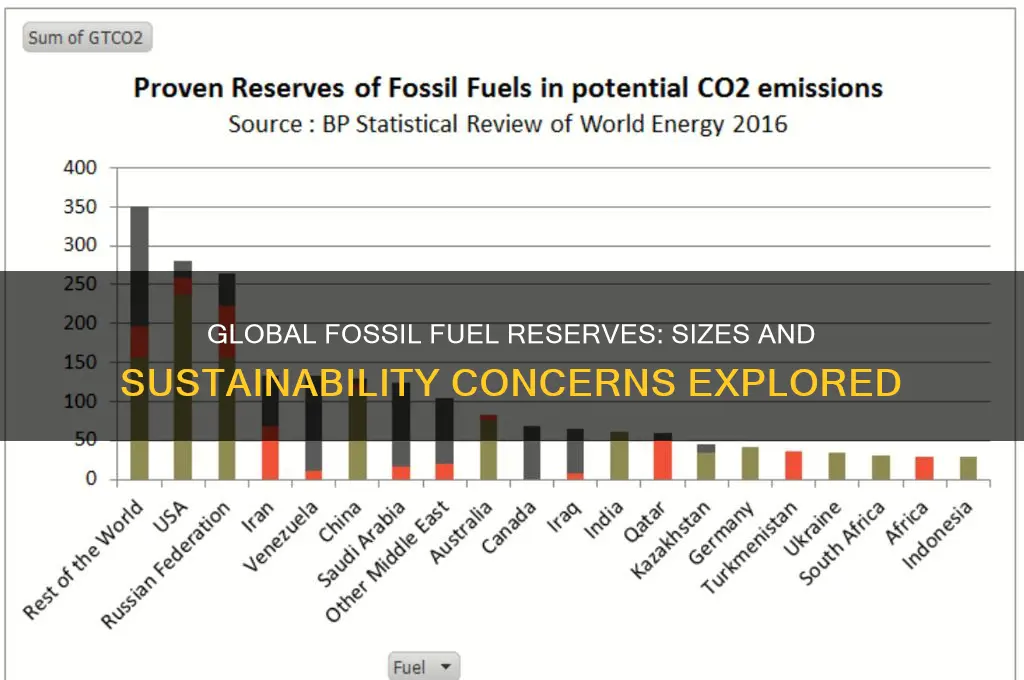
Task: Select the Ukraine axis label
Action: pos(812,528)
